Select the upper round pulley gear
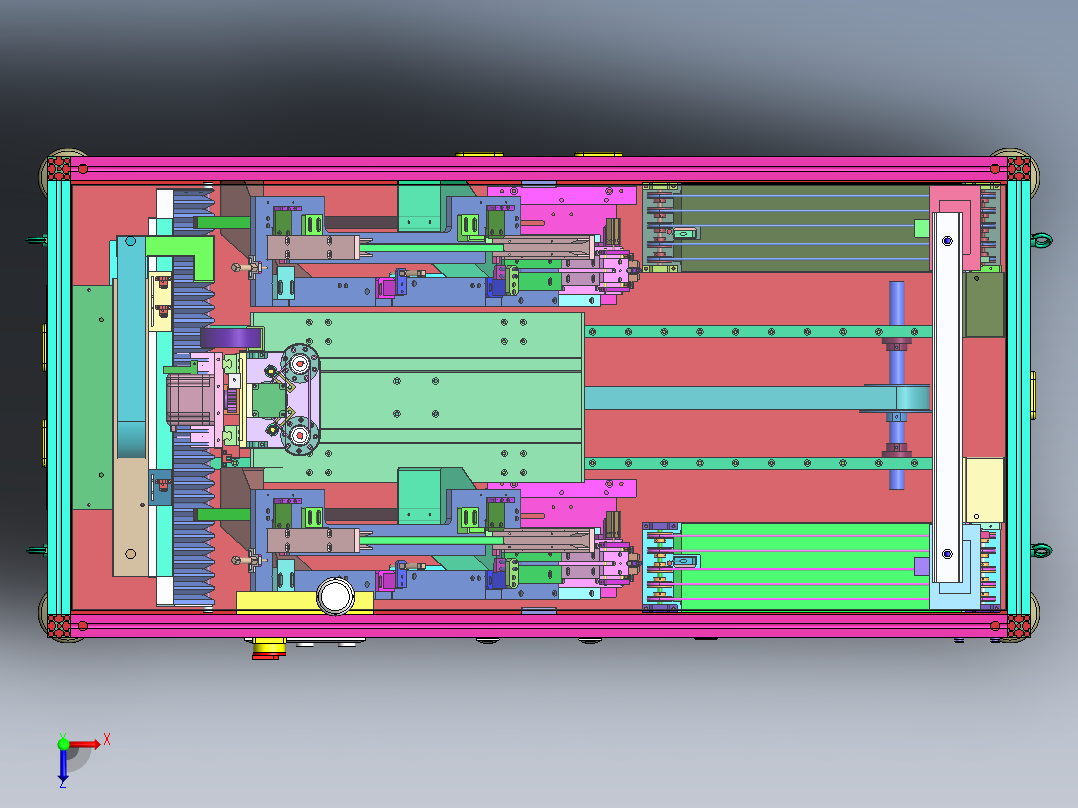 tap(300, 362)
